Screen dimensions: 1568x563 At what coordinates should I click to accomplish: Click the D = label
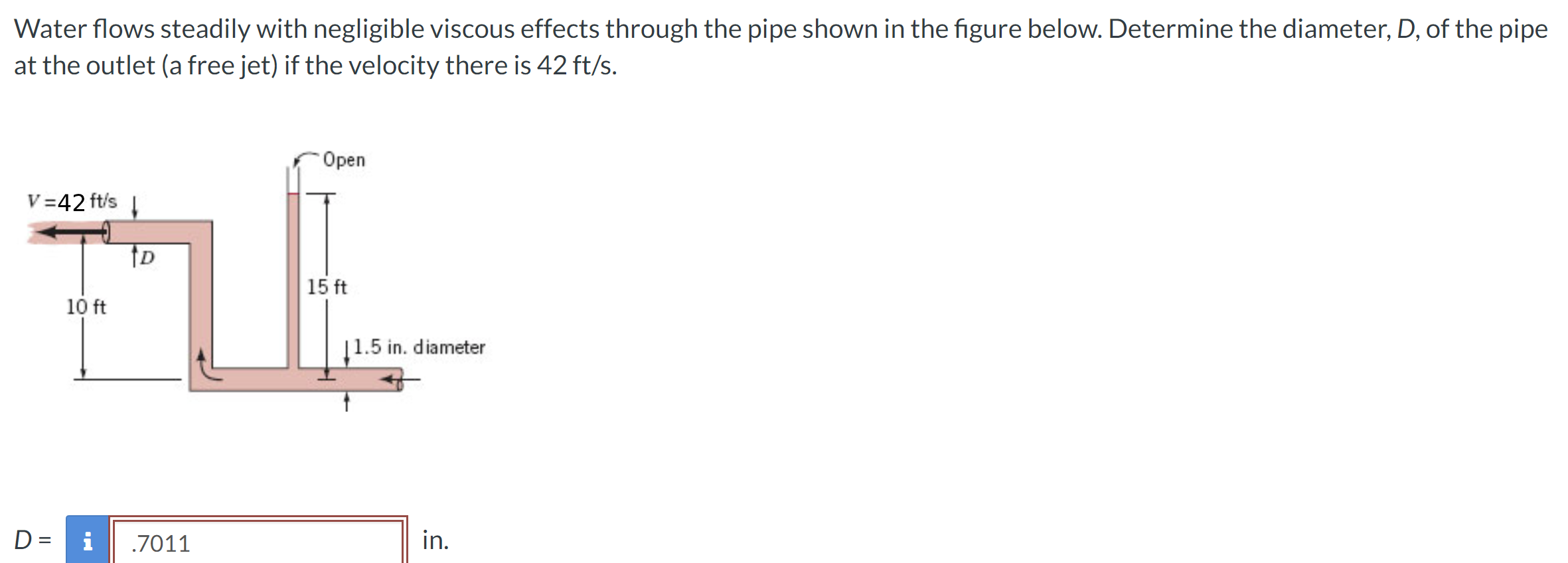(x=32, y=542)
